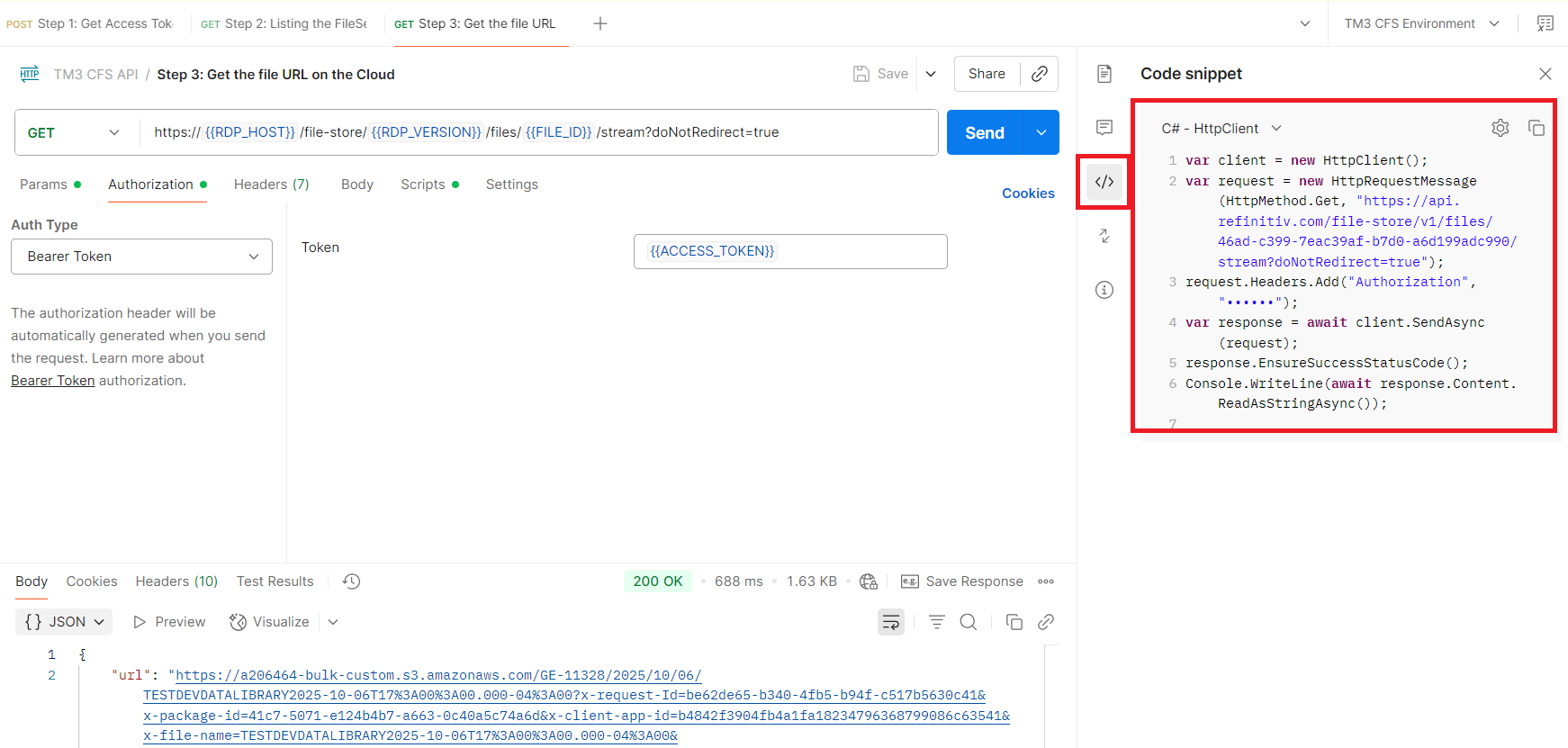Copy the request link icon beside Share
Image resolution: width=1568 pixels, height=748 pixels.
point(1039,74)
